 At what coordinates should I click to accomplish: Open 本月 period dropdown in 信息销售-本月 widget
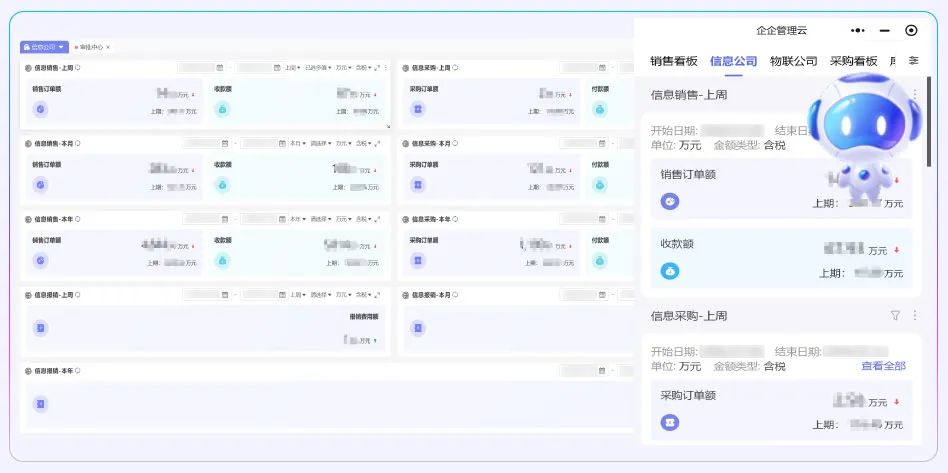tap(297, 143)
